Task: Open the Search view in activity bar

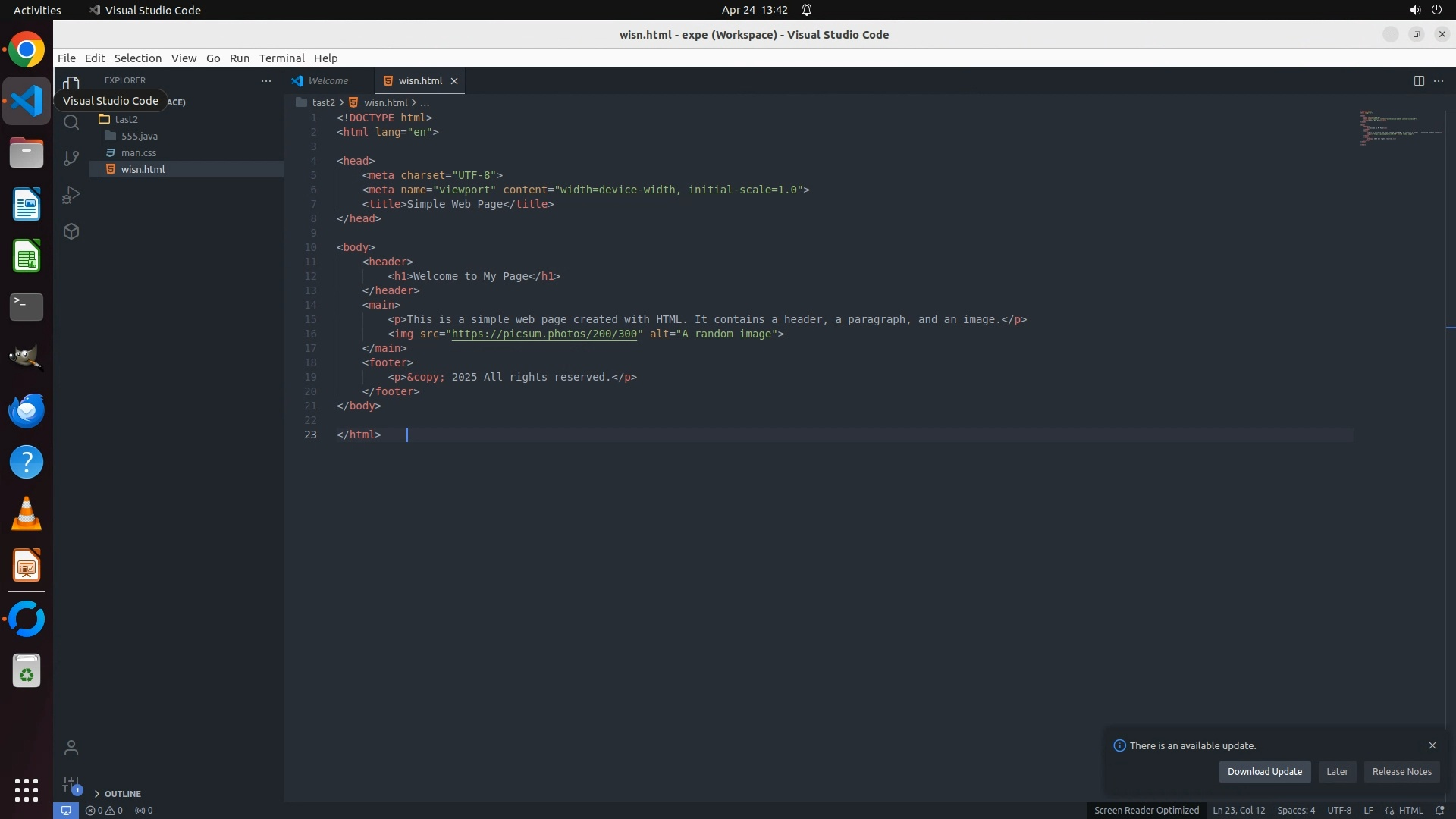Action: (x=71, y=122)
